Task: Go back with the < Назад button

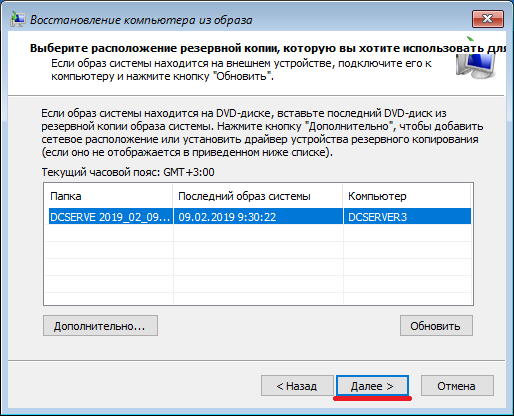Action: [x=297, y=386]
